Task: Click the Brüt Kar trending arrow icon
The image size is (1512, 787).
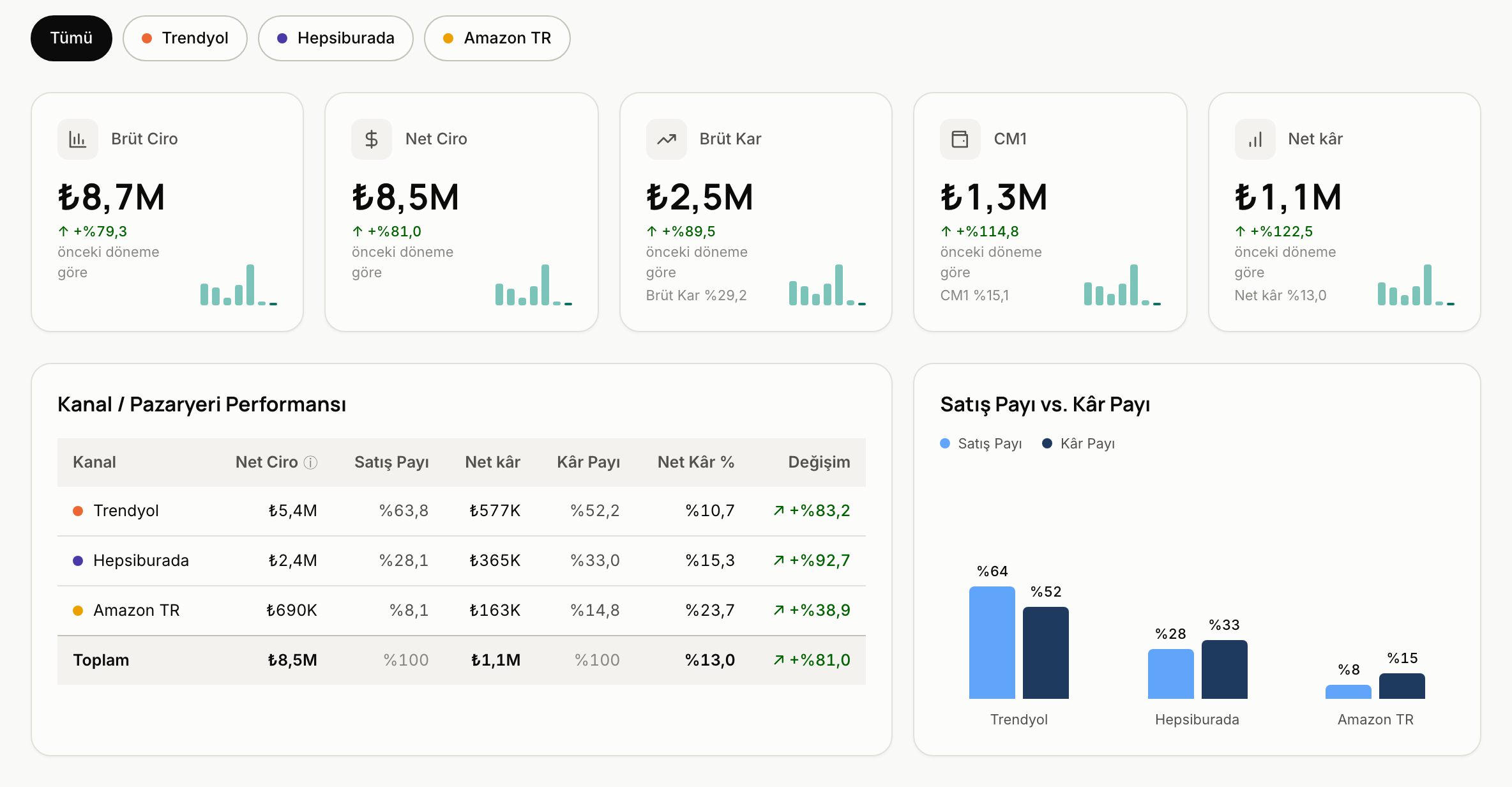Action: click(x=666, y=139)
